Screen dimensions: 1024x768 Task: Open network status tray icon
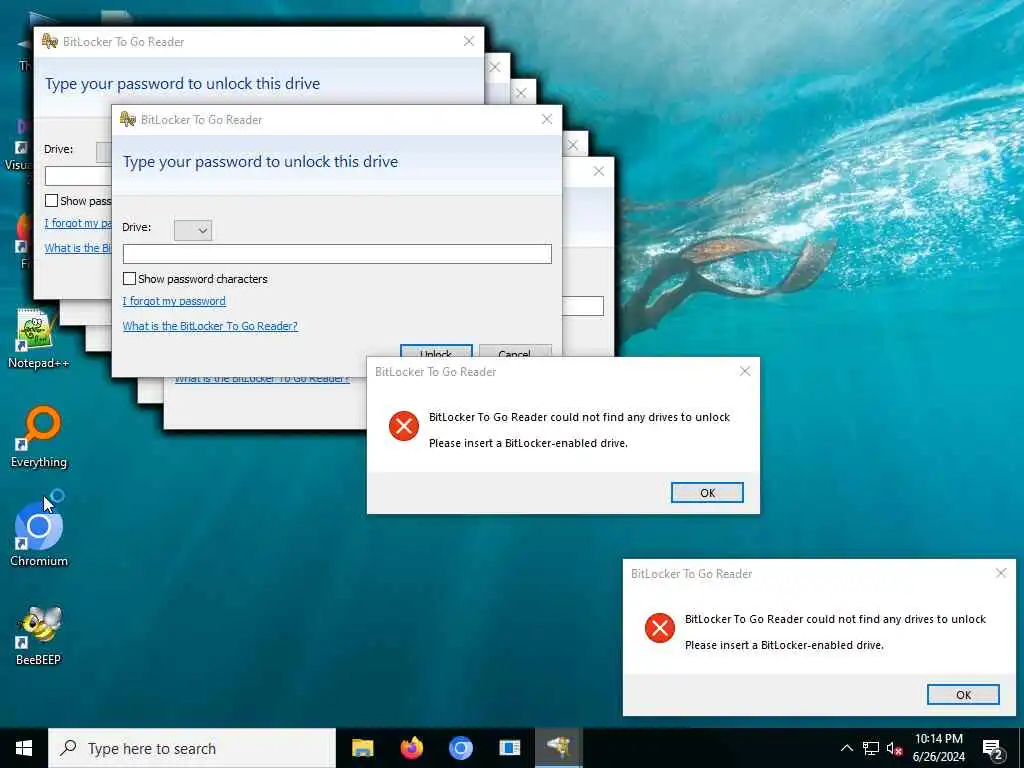point(871,748)
